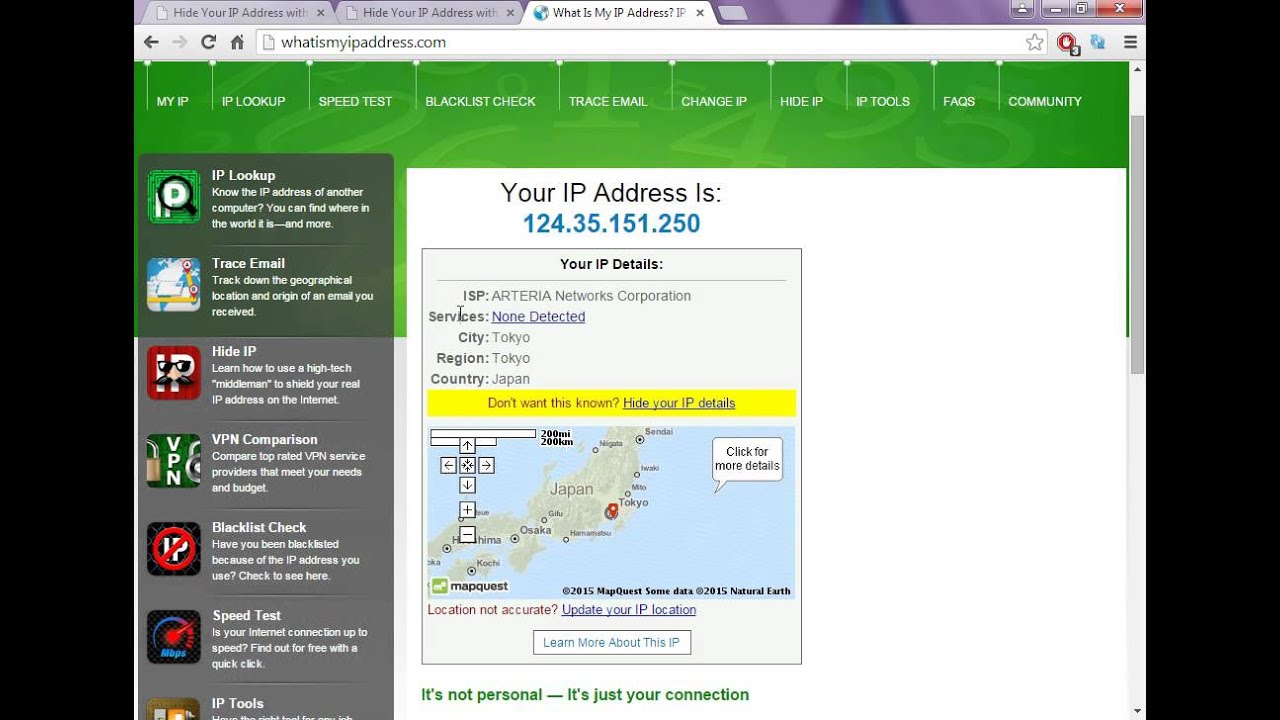Select the What Is My IP Address tab

click(618, 13)
